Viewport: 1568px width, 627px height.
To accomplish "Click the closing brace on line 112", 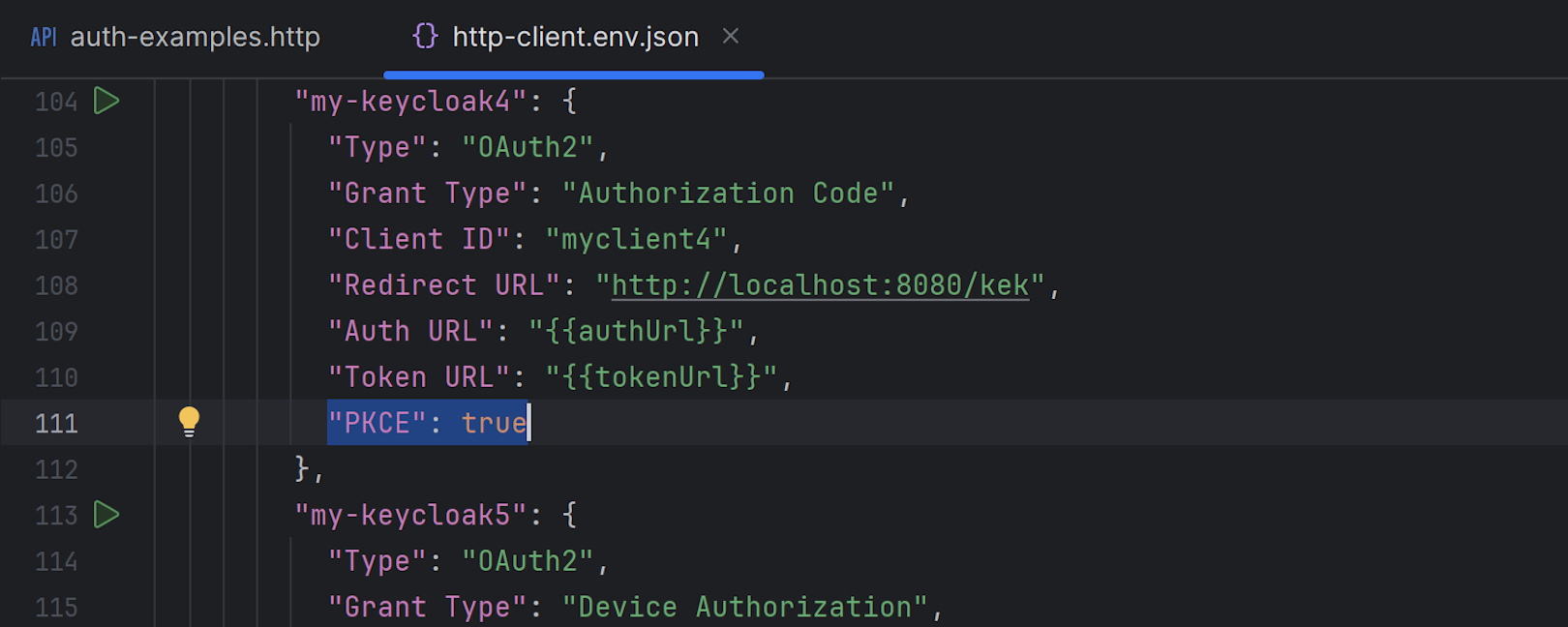I will [302, 469].
